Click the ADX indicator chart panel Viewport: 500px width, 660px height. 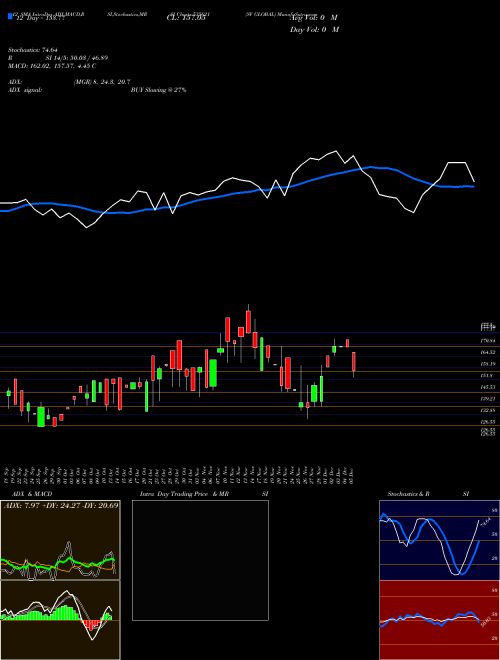(60, 540)
